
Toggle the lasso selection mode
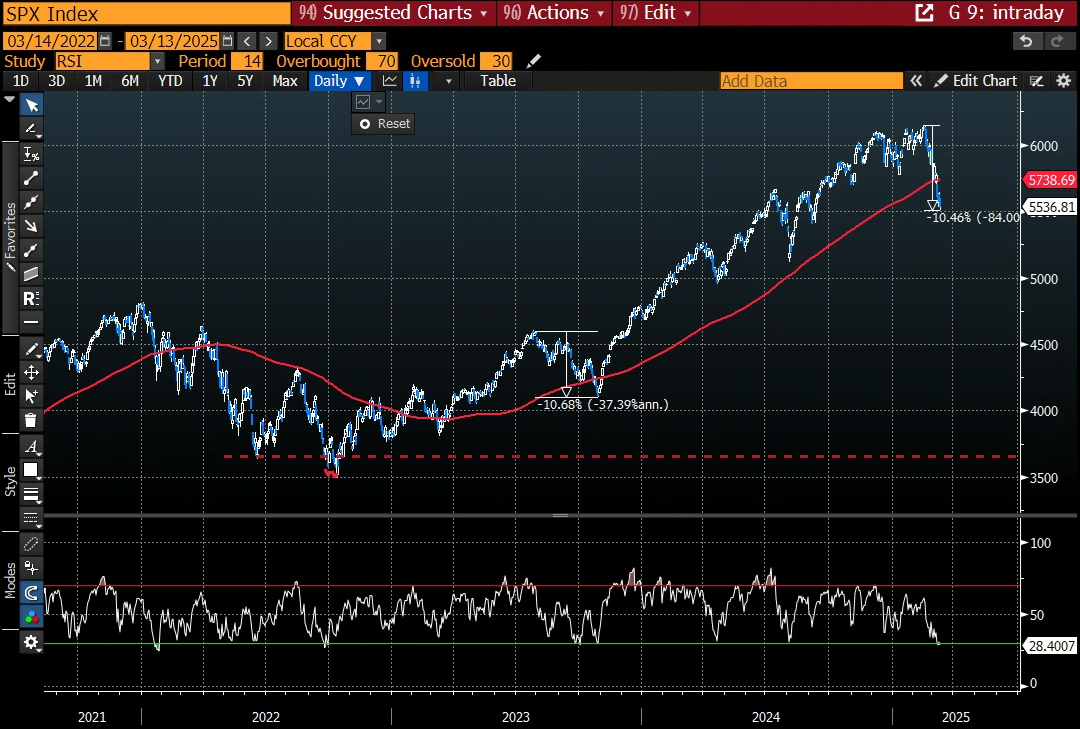click(32, 544)
